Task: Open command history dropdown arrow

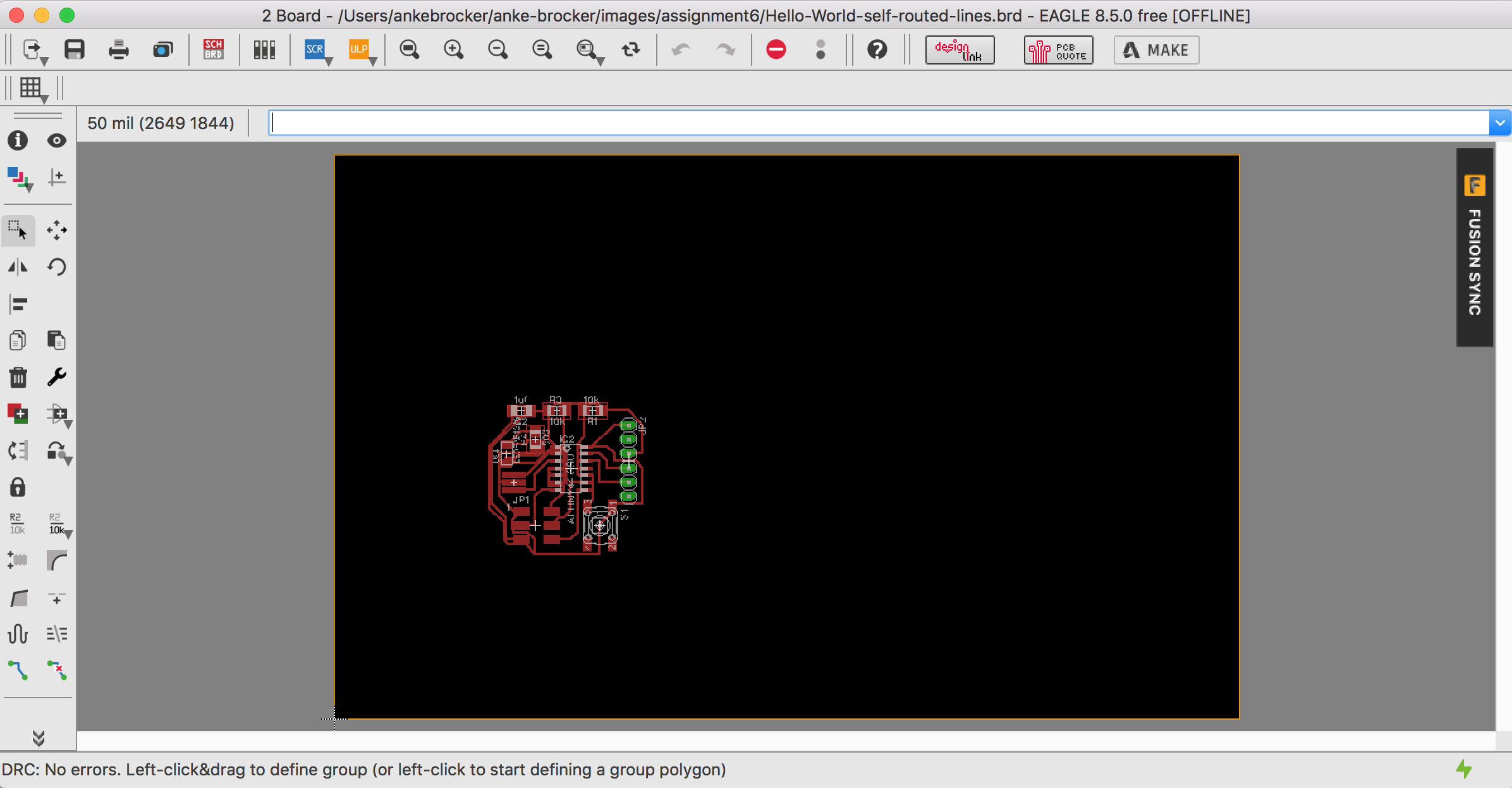Action: click(1500, 123)
